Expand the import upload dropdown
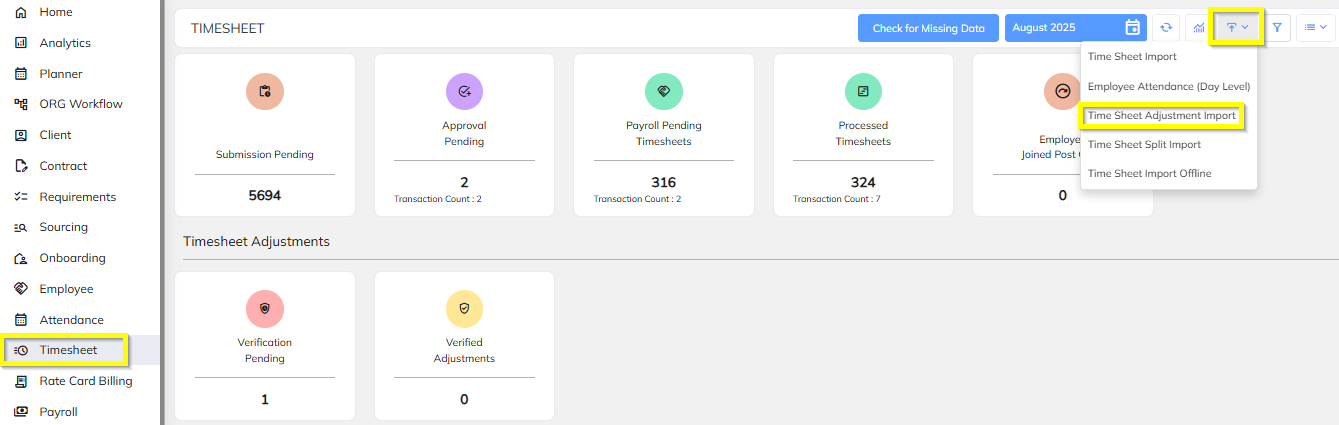Viewport: 1339px width, 425px height. coord(1237,28)
